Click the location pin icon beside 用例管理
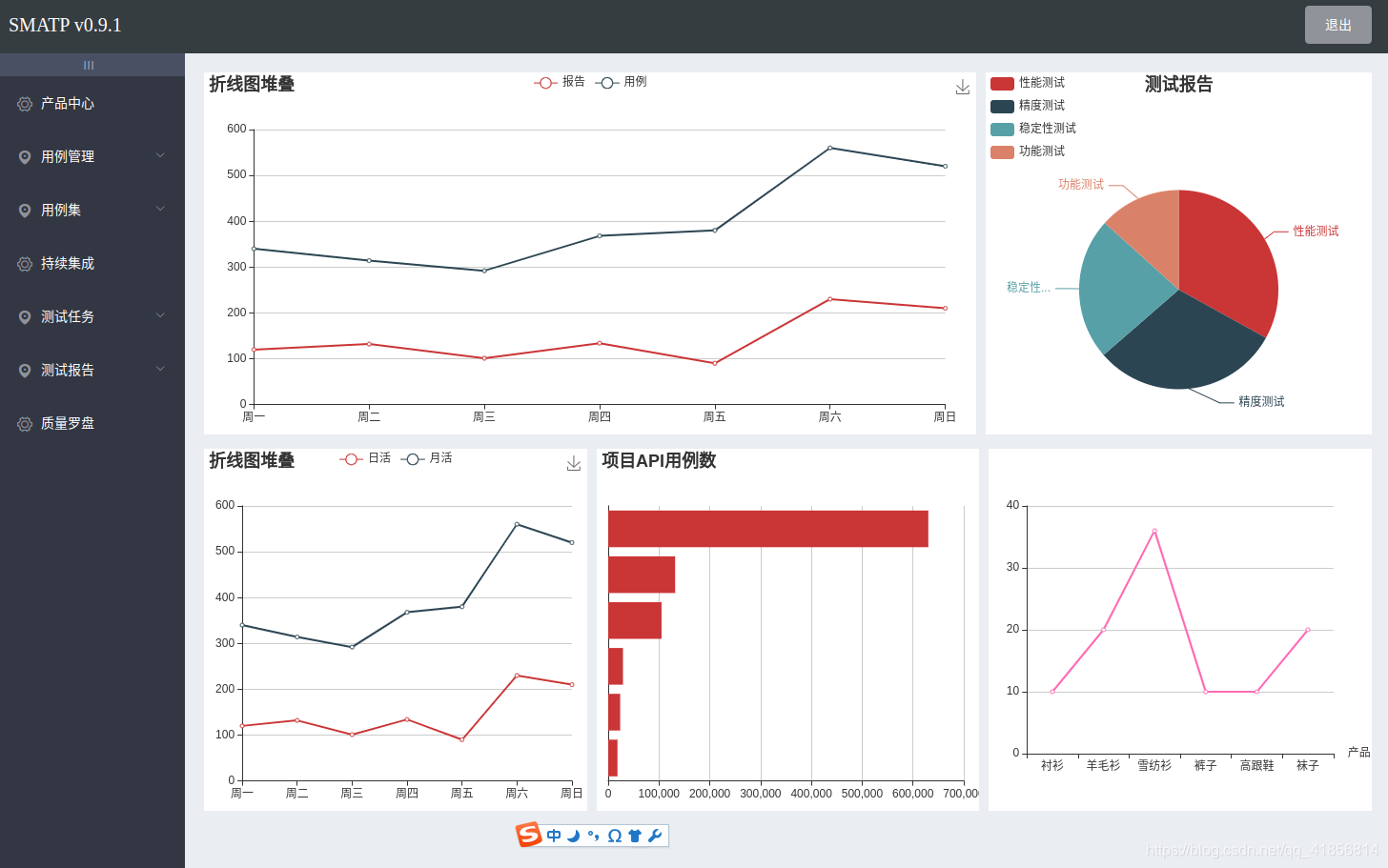This screenshot has height=868, width=1388. coord(25,157)
